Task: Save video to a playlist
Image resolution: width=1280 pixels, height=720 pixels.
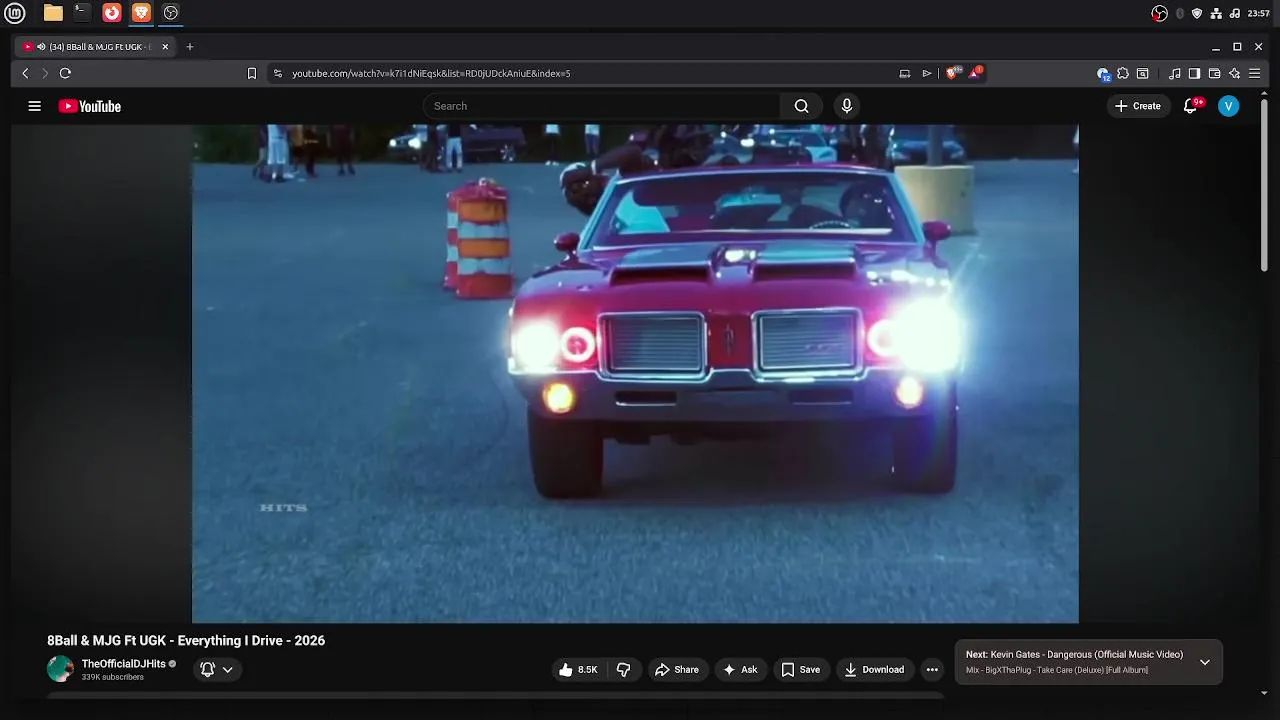Action: [801, 670]
